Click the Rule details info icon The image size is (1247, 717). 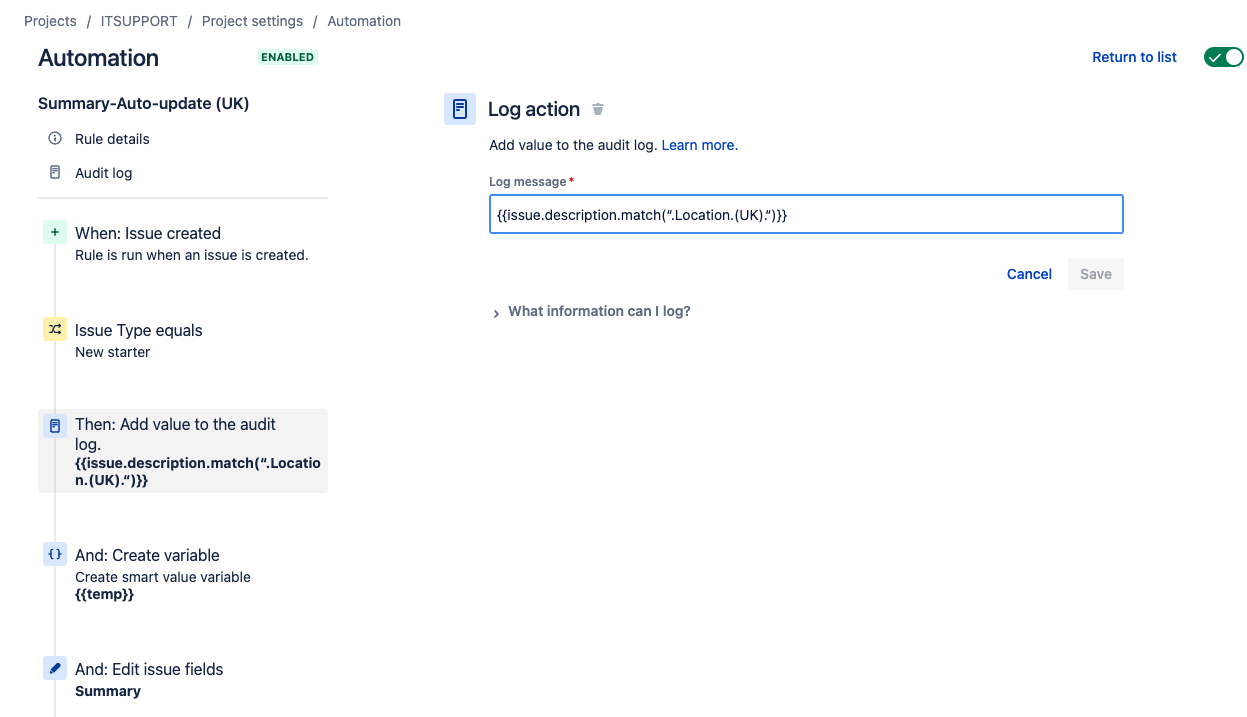[x=55, y=139]
